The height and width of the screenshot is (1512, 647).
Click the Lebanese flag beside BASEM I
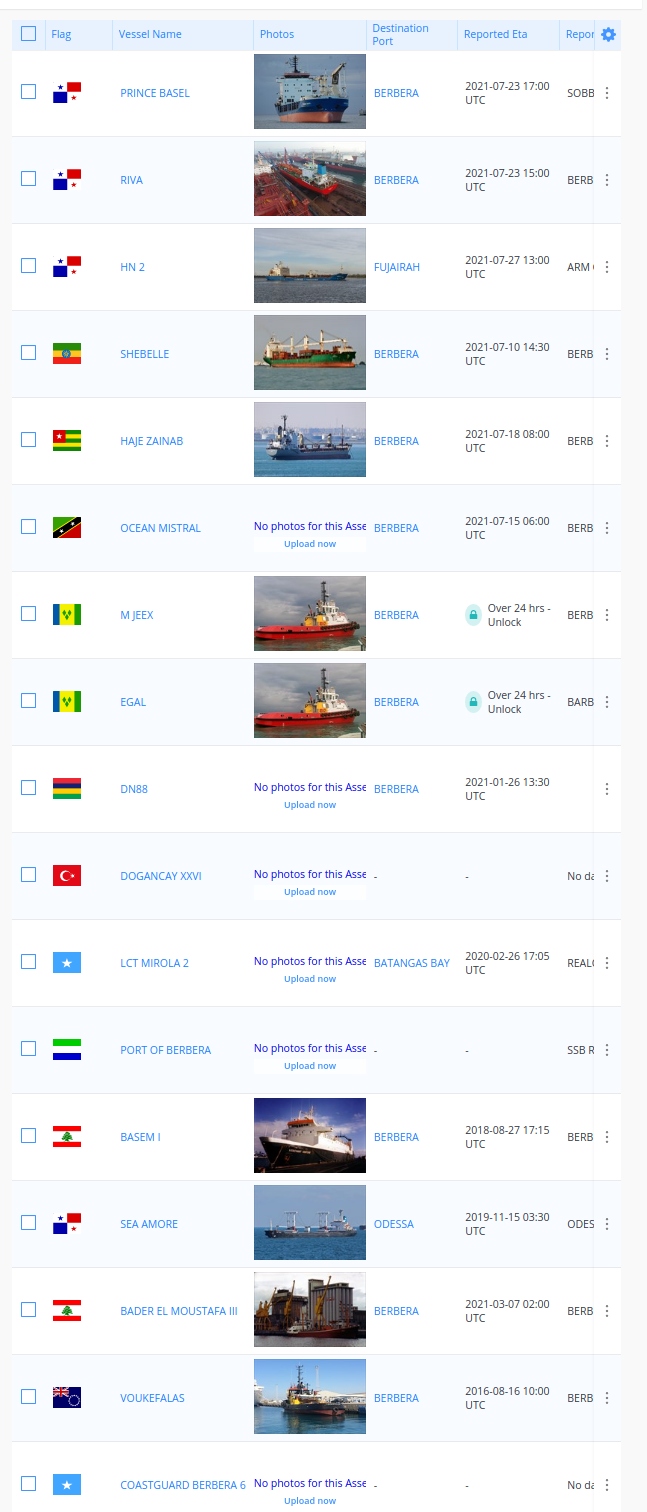click(x=67, y=1137)
